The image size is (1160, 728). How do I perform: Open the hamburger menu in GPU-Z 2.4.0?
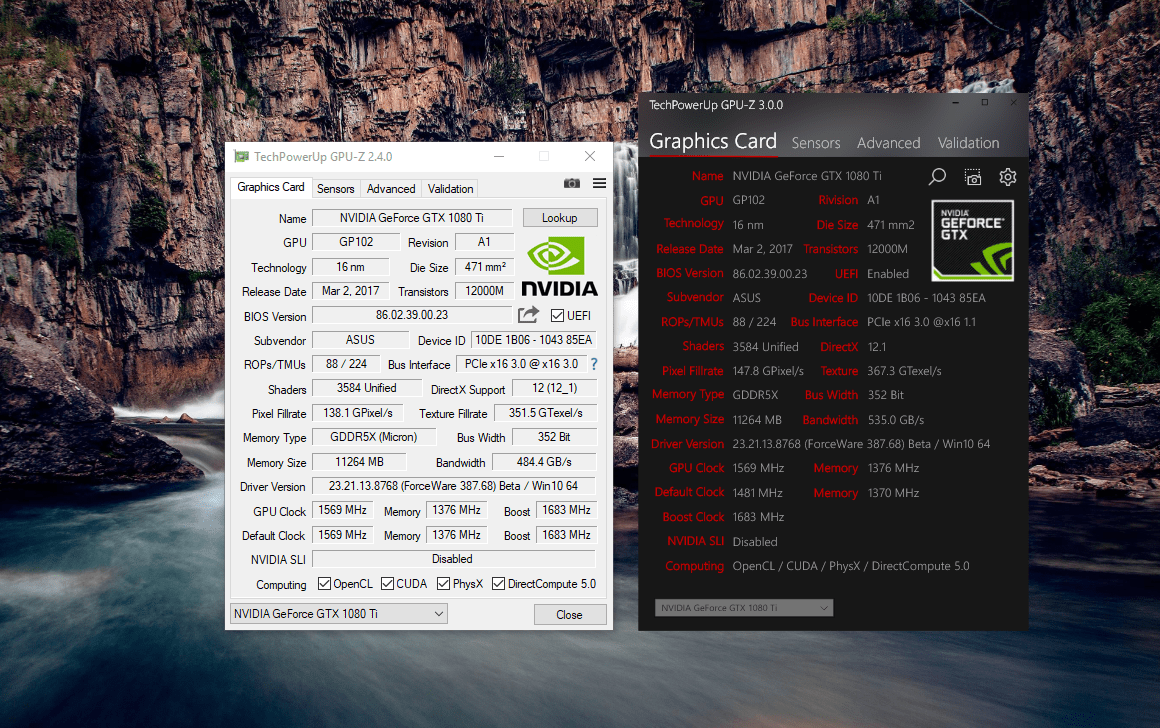599,183
